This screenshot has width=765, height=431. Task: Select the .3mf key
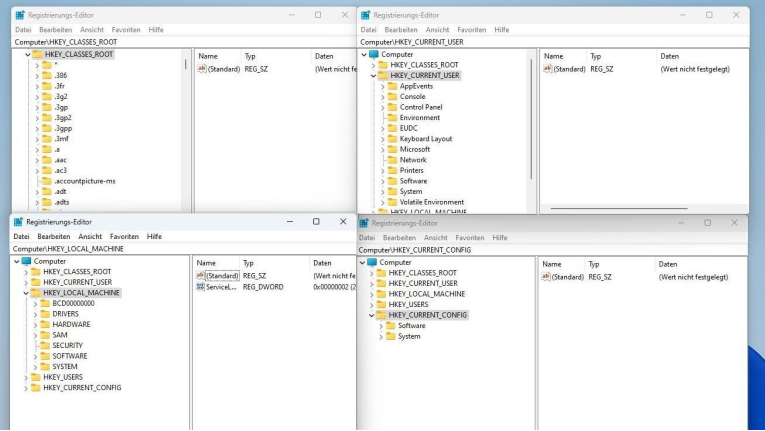tap(61, 139)
